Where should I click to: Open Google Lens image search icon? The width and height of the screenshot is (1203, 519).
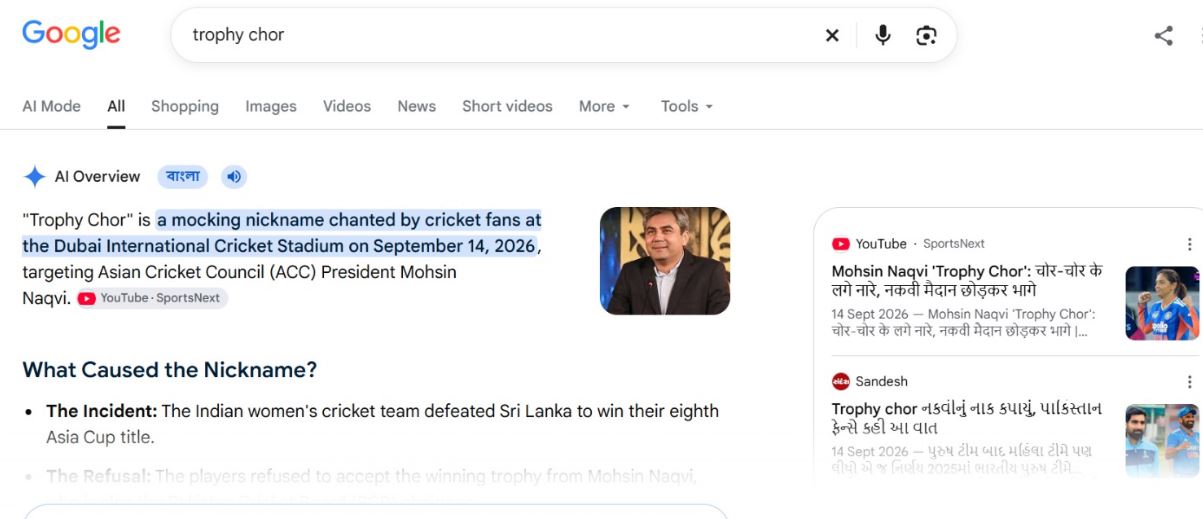(926, 35)
